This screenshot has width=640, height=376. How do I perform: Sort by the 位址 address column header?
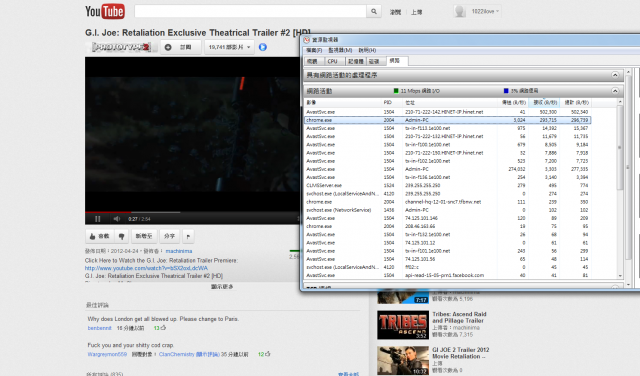click(x=450, y=102)
